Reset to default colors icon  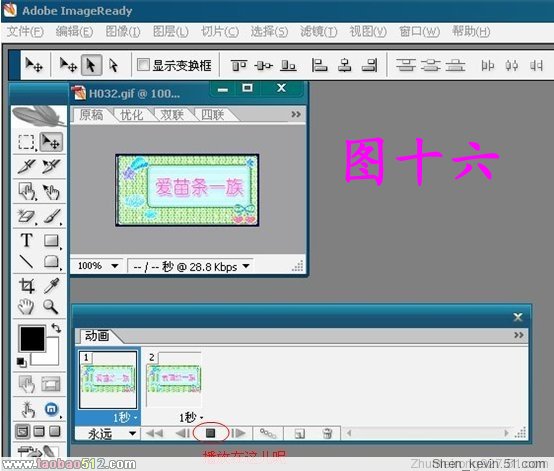coord(21,362)
